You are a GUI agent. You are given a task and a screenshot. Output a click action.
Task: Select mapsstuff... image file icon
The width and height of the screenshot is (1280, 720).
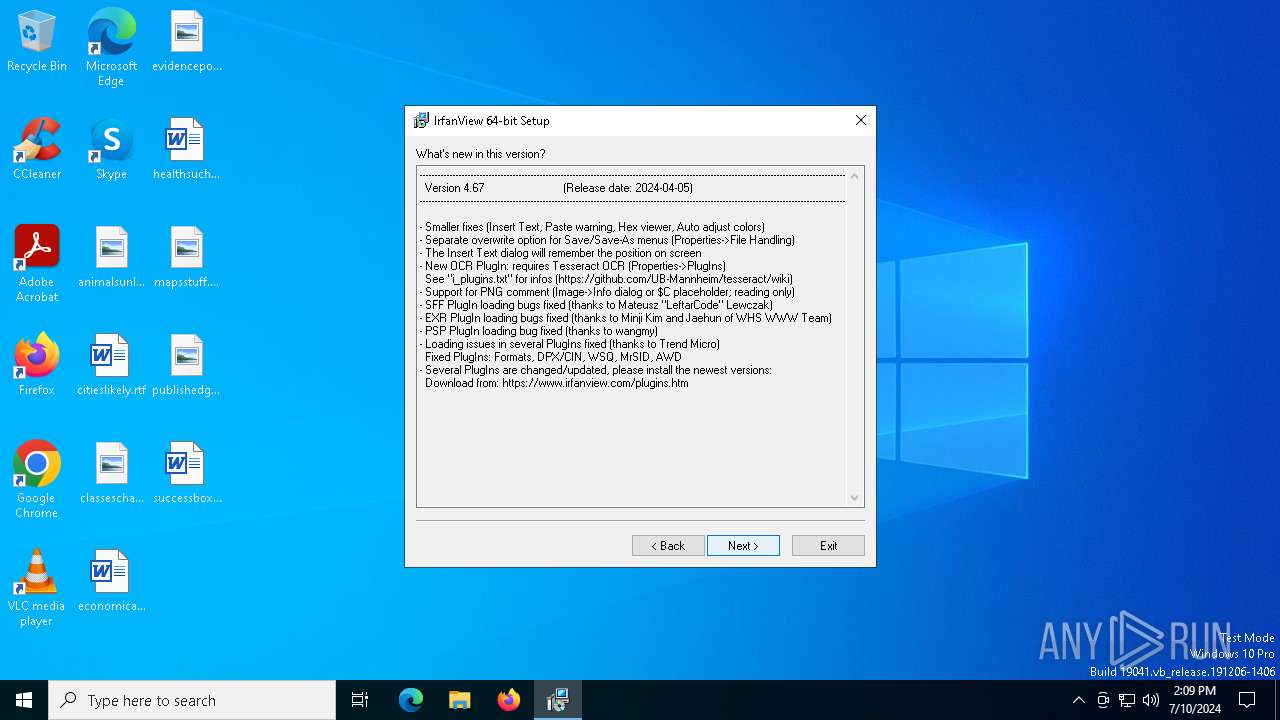pos(186,257)
